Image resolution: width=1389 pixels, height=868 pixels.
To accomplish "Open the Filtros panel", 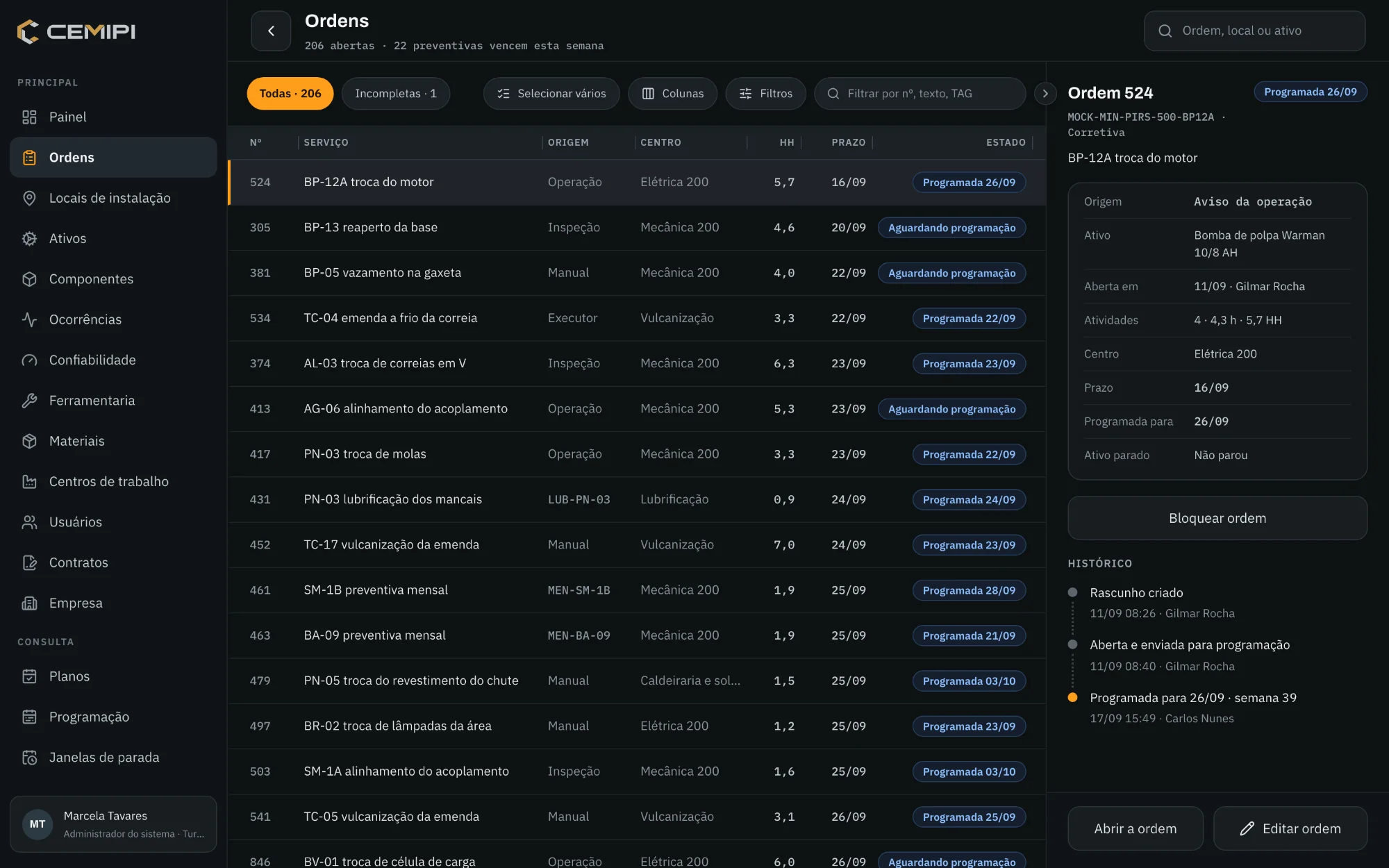I will [765, 93].
